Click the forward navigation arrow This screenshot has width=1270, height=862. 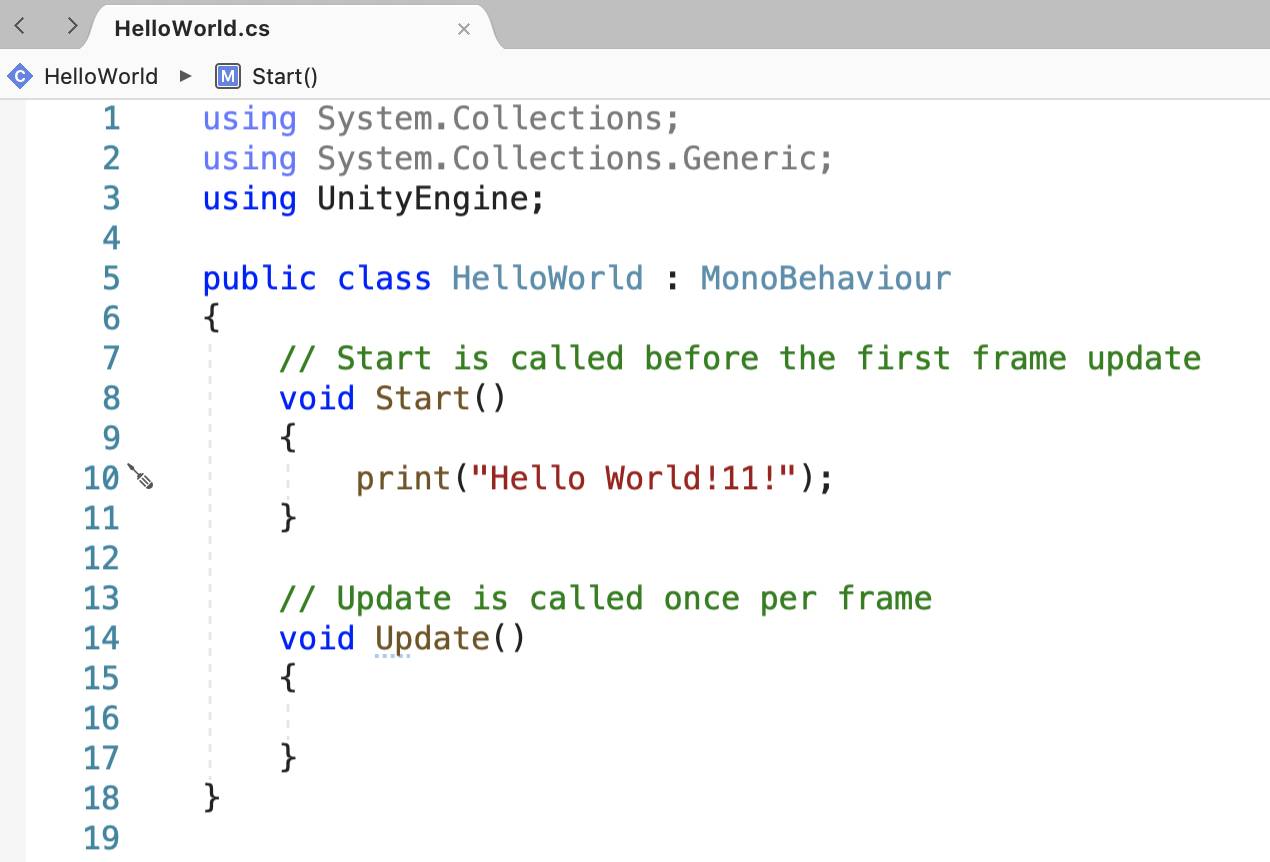71,26
